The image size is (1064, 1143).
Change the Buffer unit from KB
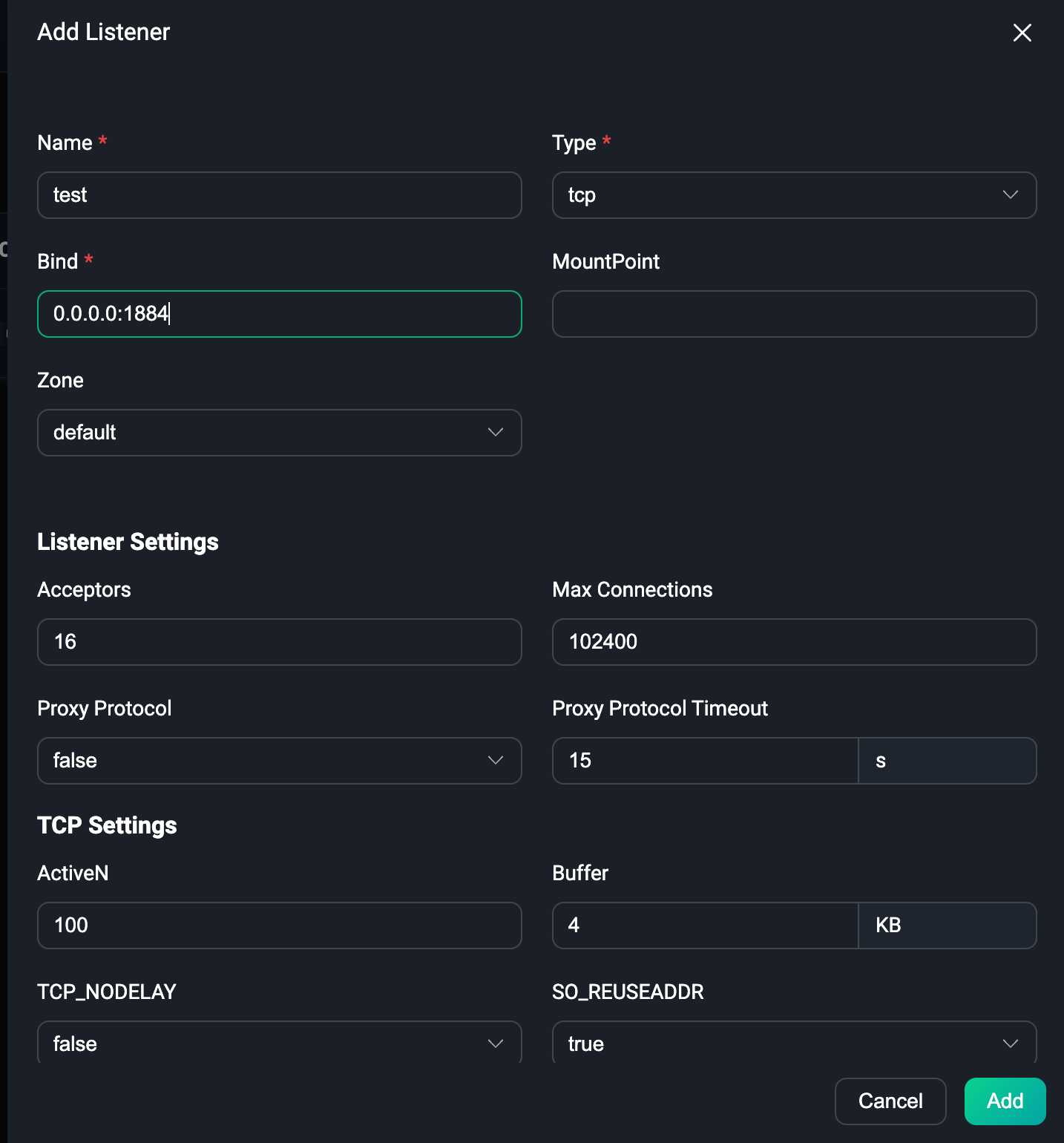(947, 926)
